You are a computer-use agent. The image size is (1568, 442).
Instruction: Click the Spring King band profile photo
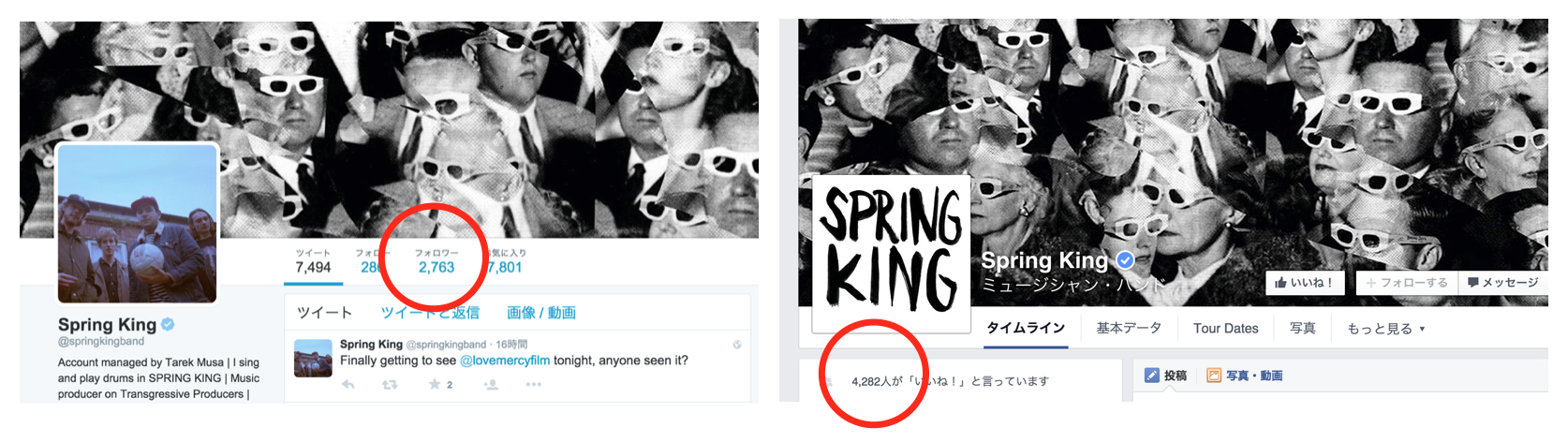tap(138, 224)
